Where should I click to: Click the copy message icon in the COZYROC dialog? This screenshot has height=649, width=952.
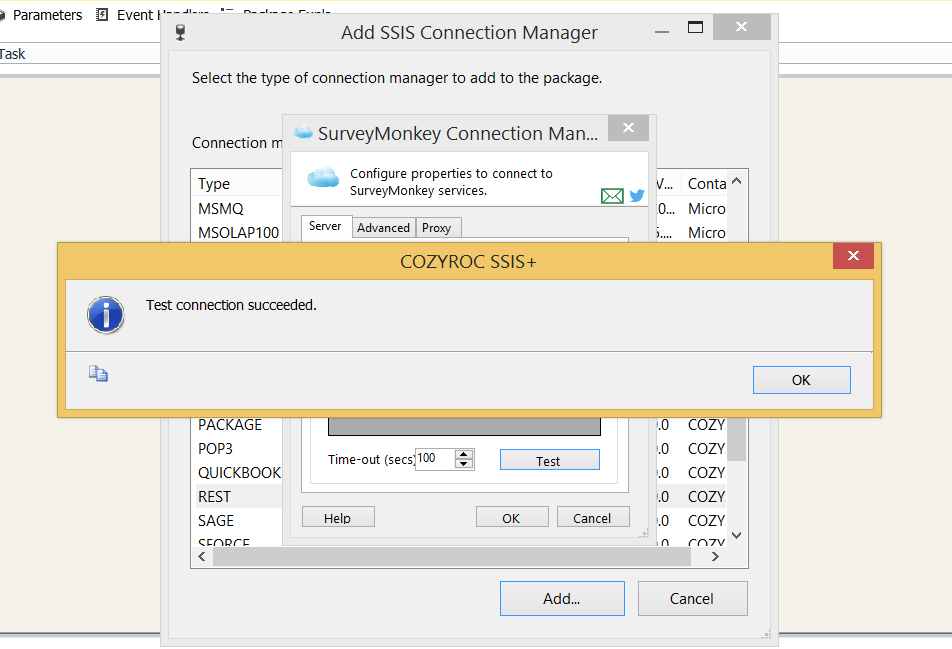click(x=98, y=373)
